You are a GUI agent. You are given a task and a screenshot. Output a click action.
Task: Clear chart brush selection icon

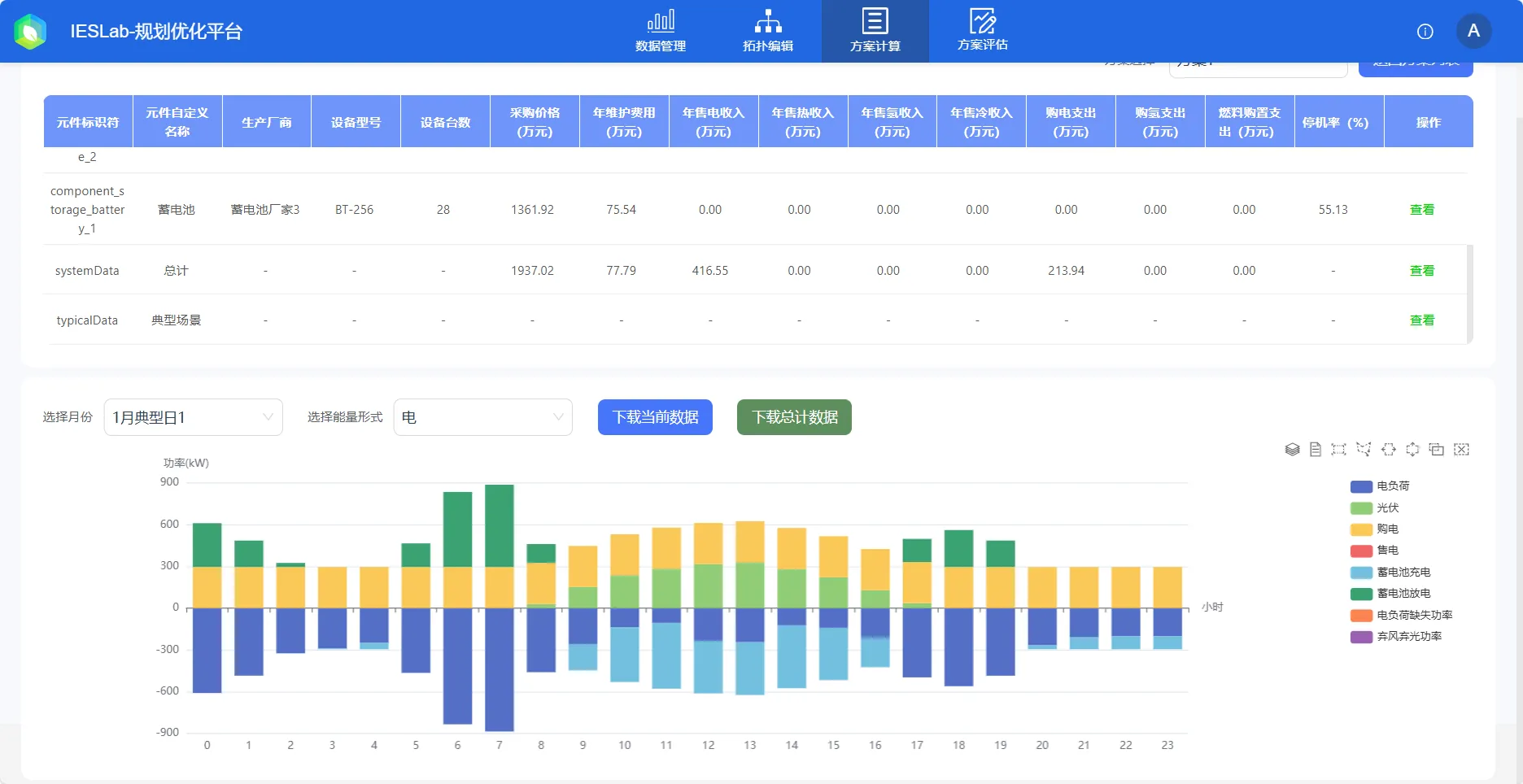(x=1462, y=450)
